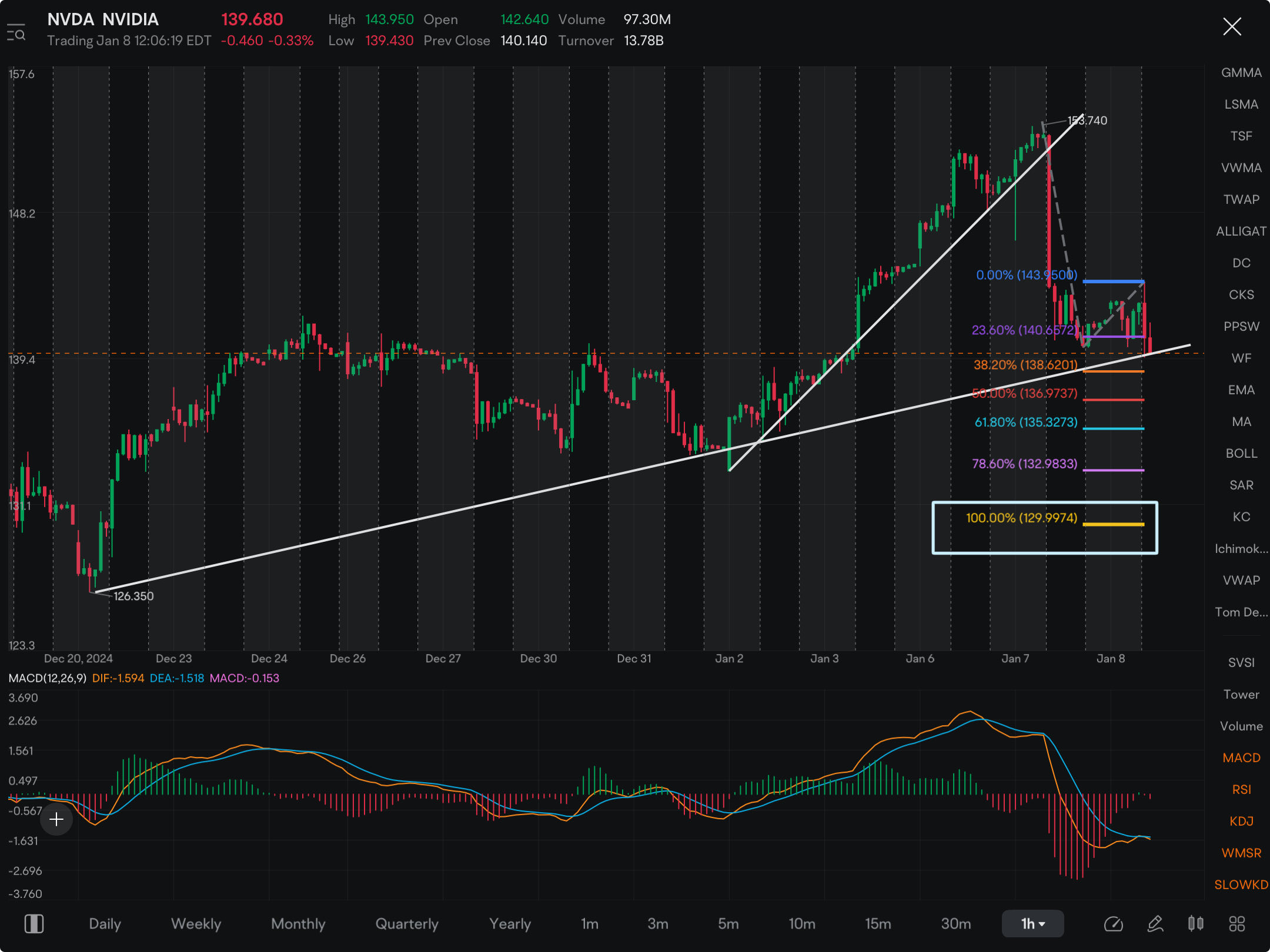This screenshot has height=952, width=1270.
Task: Open the speed gauge indicator icon
Action: click(x=1113, y=924)
